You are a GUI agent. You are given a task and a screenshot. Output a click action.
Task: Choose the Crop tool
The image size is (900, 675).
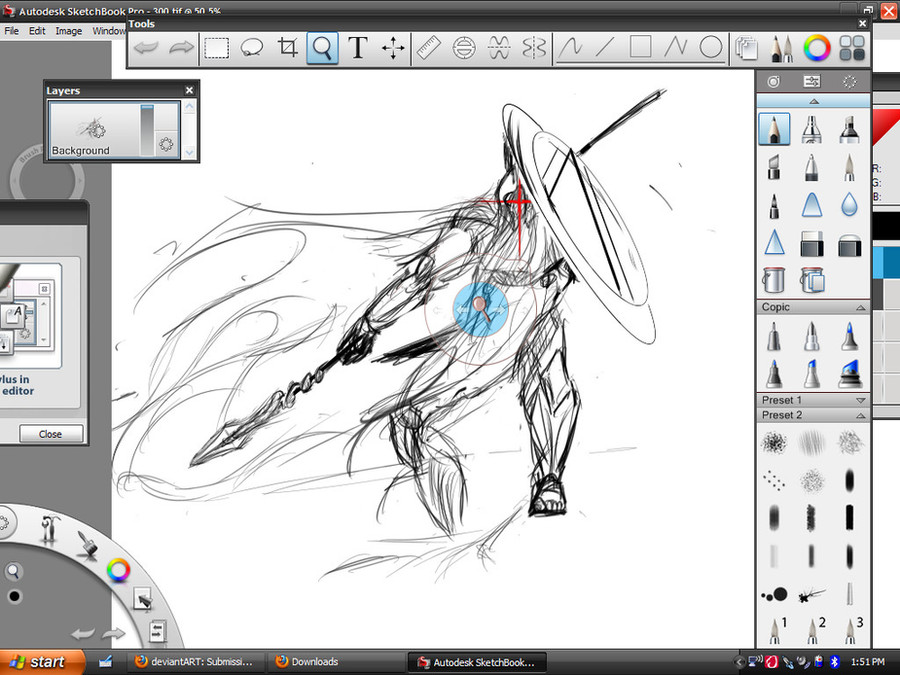(x=287, y=48)
